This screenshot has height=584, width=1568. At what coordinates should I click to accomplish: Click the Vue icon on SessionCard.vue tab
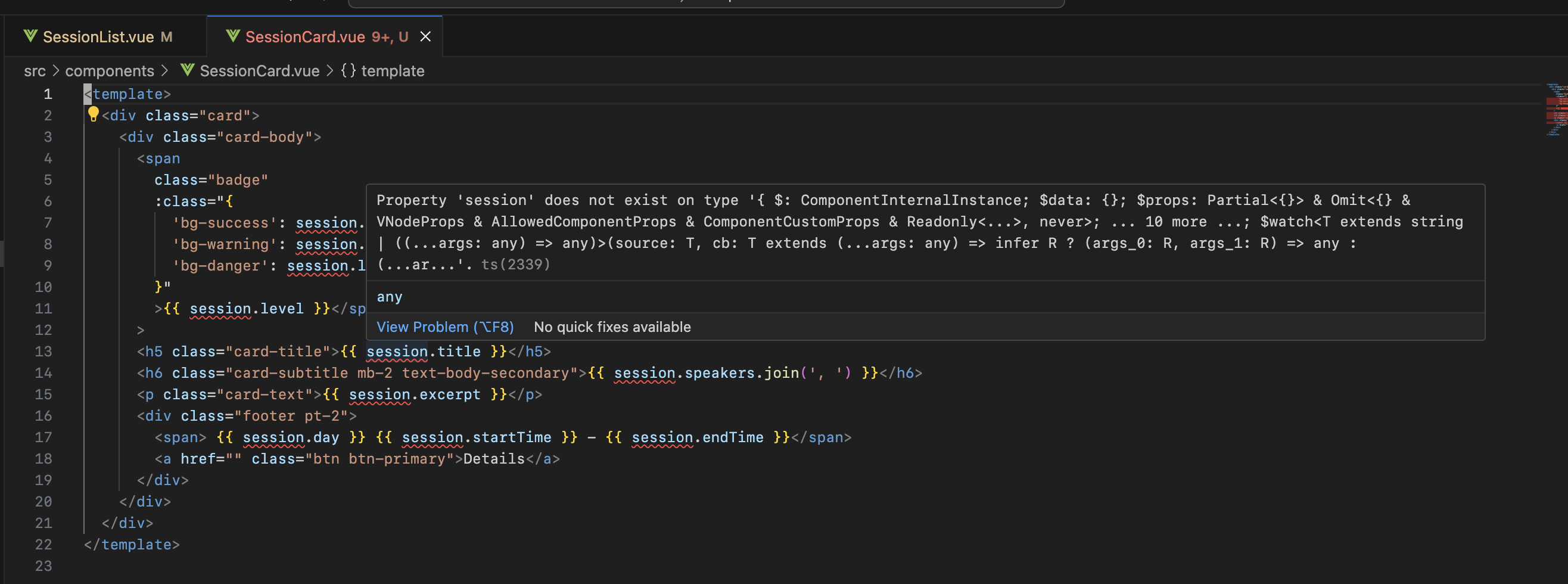pyautogui.click(x=232, y=36)
